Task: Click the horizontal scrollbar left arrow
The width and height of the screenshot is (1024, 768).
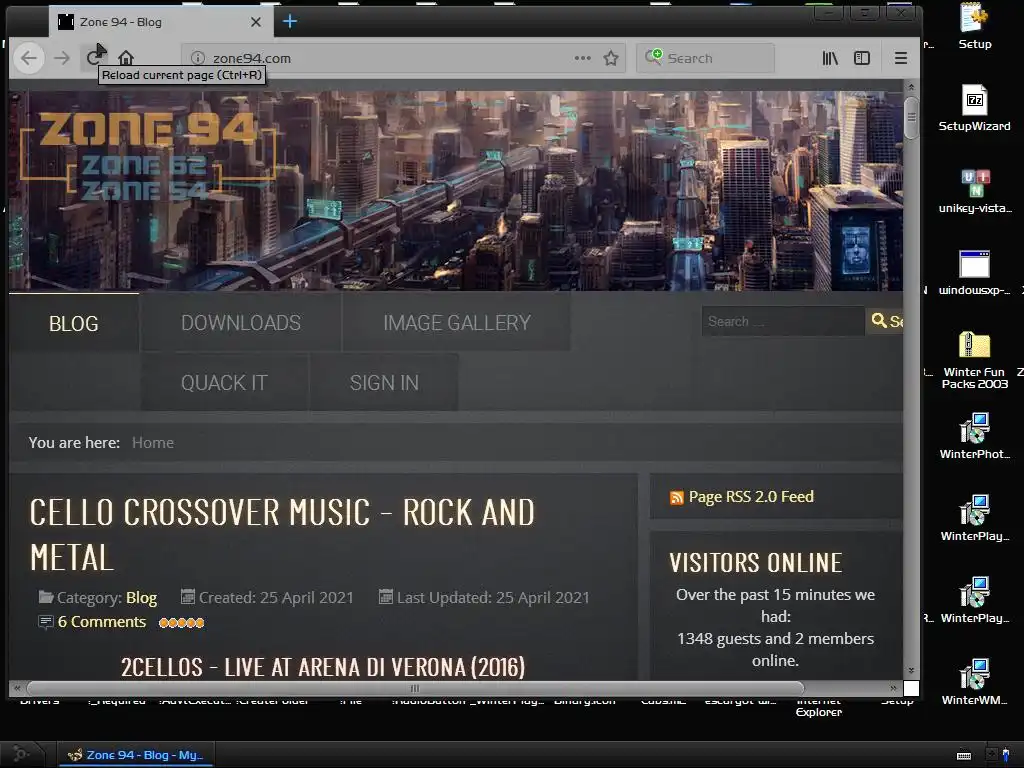Action: pos(17,688)
